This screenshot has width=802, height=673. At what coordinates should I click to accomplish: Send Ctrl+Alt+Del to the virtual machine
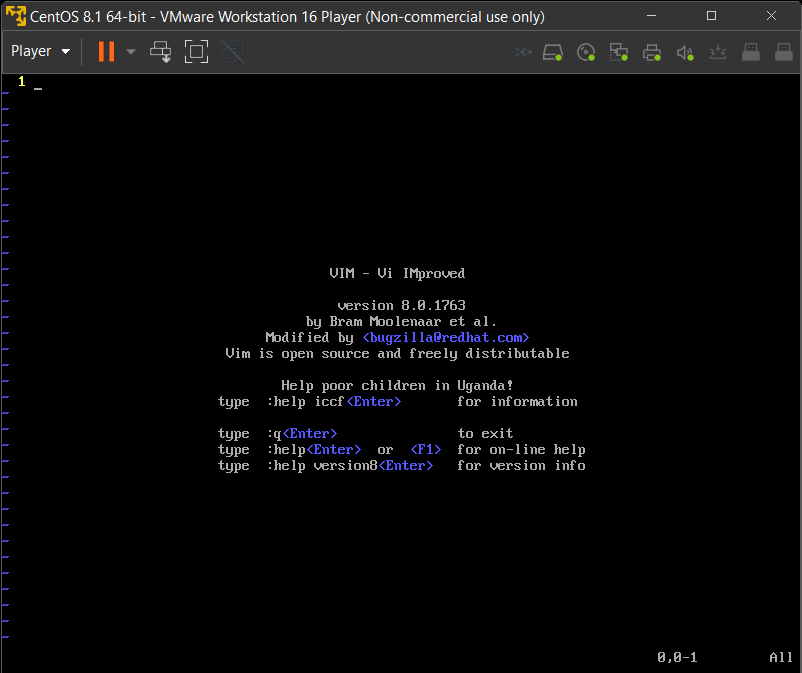[x=161, y=52]
